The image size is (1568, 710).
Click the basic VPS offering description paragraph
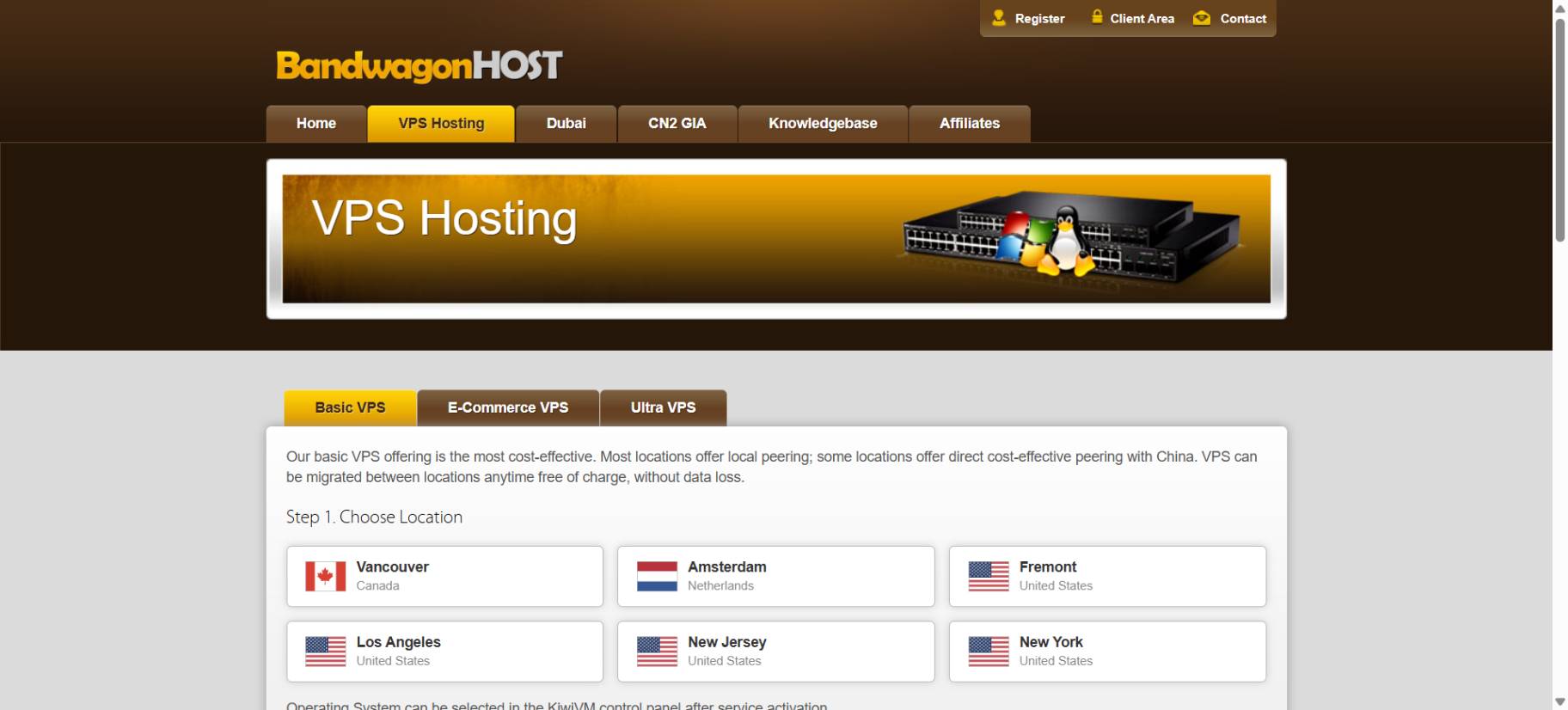point(771,467)
